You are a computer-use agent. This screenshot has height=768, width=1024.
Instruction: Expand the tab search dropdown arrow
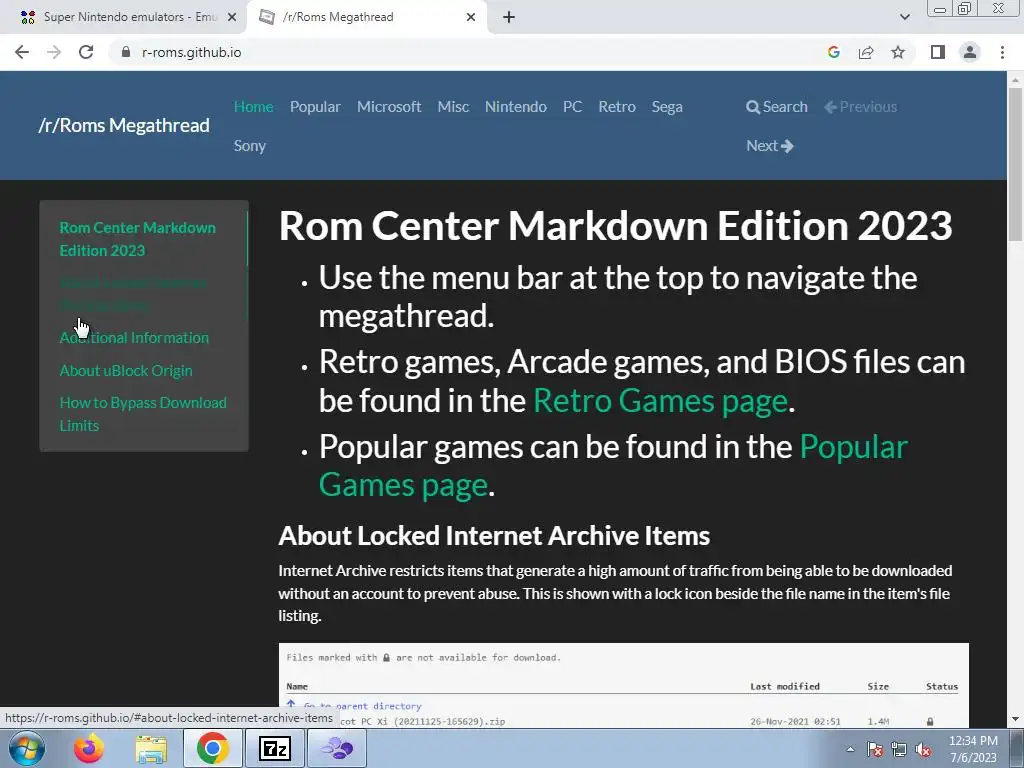[x=904, y=17]
